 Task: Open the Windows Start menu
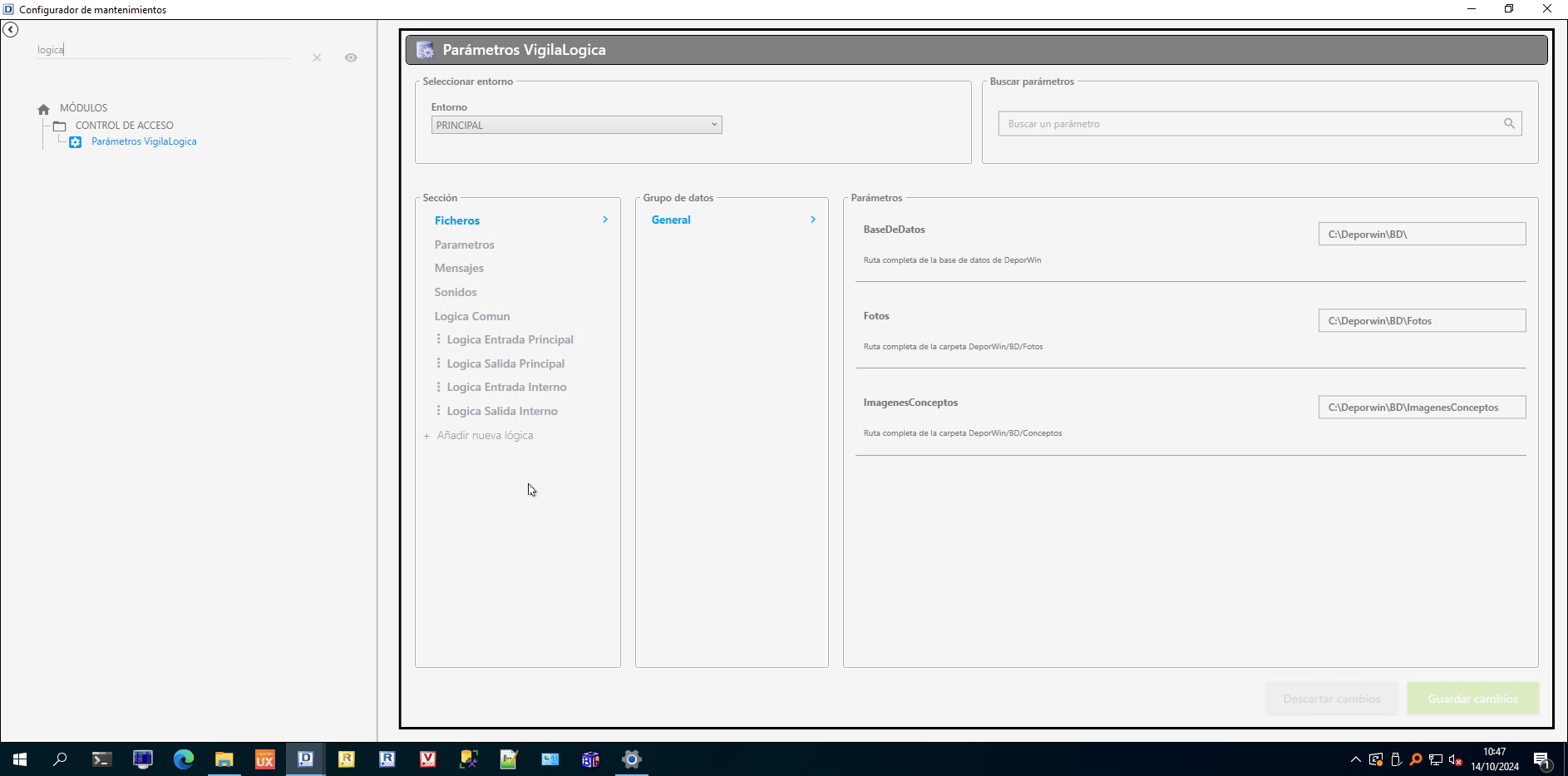(20, 759)
